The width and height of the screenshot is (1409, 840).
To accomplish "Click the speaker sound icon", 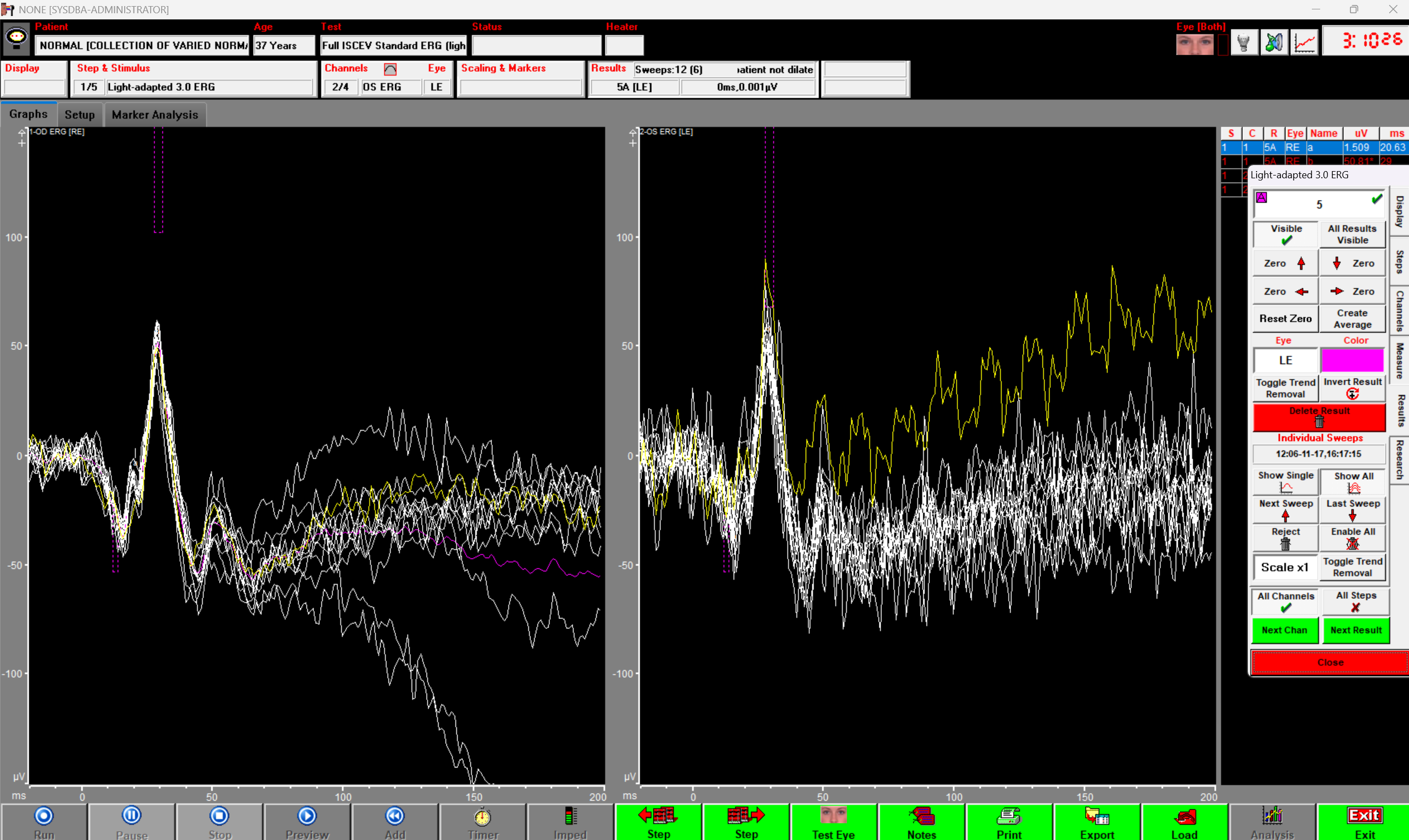I will (x=1274, y=42).
